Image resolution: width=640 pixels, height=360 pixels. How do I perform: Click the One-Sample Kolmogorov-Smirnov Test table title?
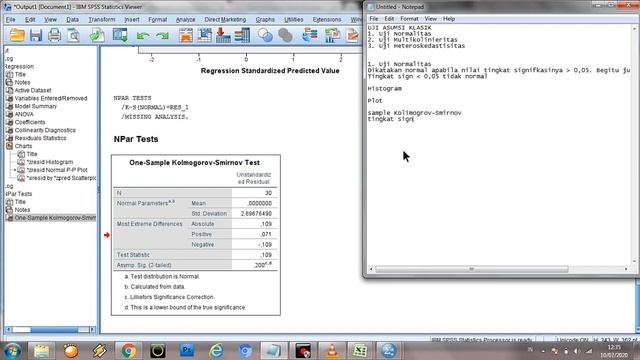tap(194, 162)
